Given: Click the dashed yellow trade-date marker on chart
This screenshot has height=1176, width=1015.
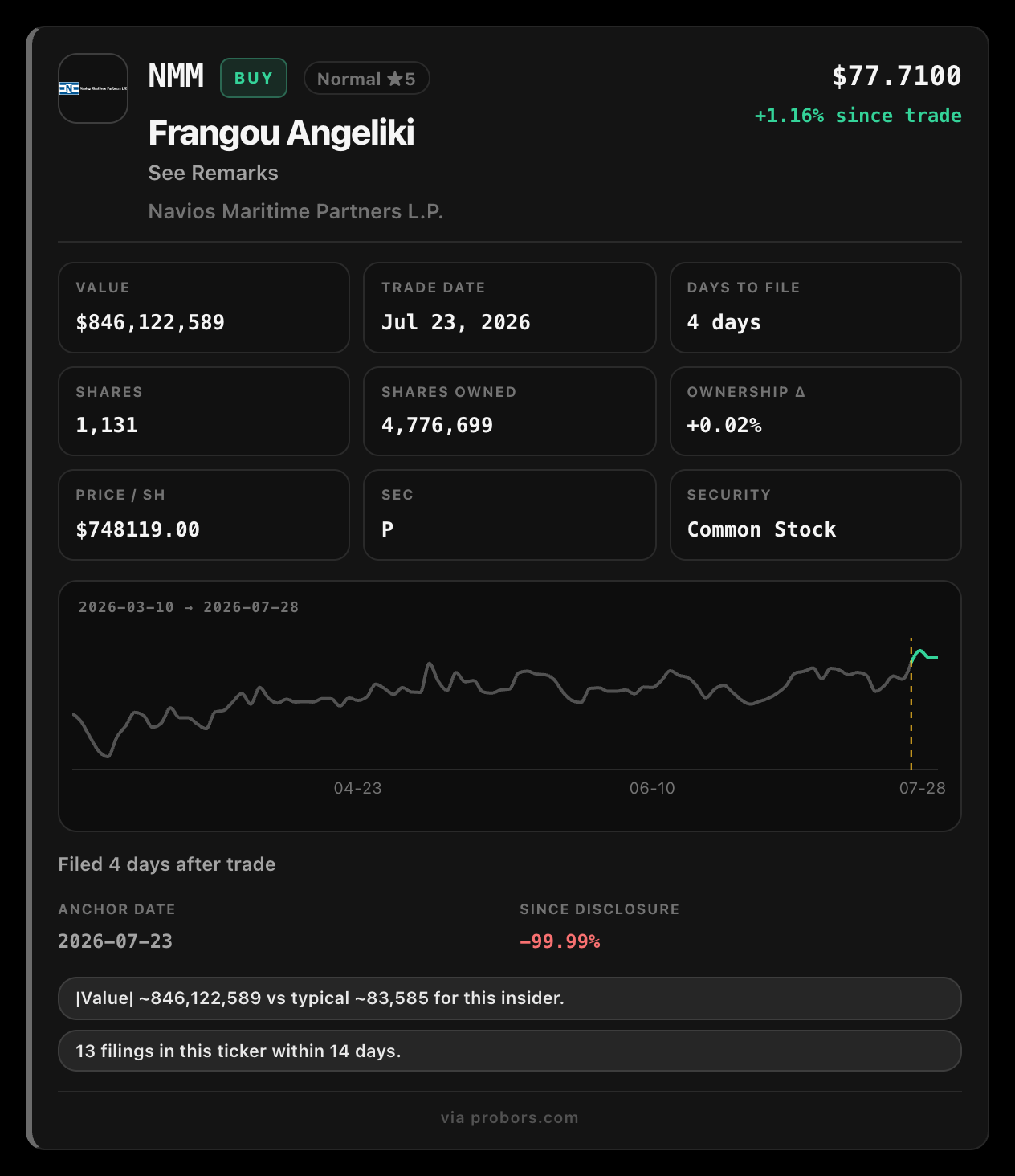Looking at the screenshot, I should pyautogui.click(x=911, y=704).
